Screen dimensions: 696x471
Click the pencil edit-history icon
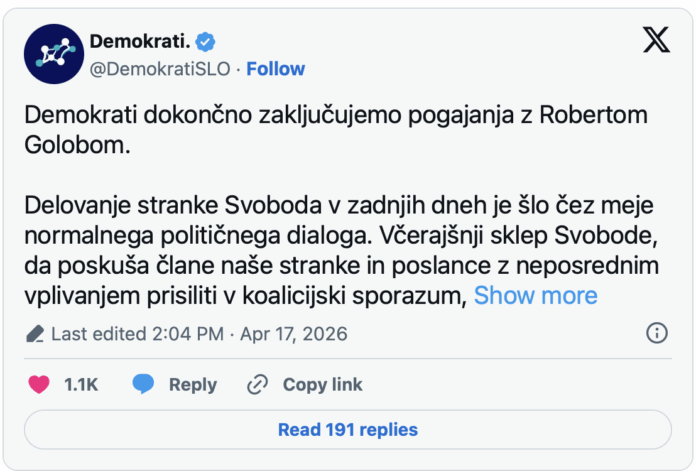35,334
